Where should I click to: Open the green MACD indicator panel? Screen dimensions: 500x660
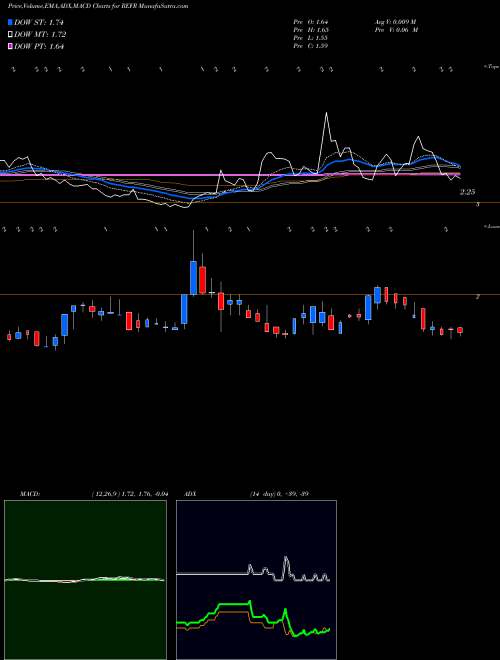pyautogui.click(x=85, y=580)
